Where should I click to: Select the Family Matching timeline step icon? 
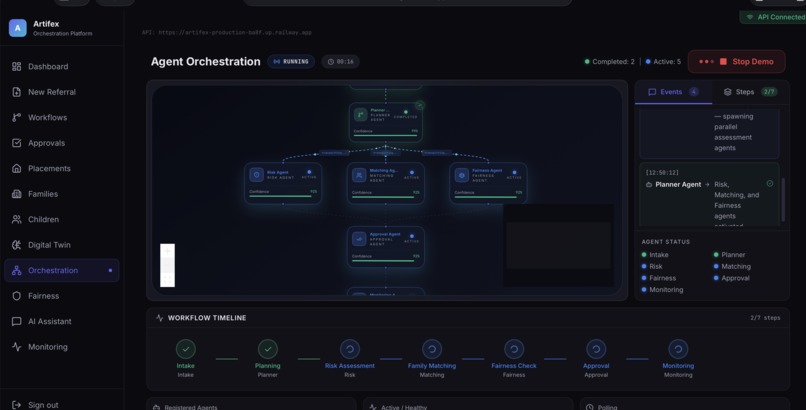tap(432, 349)
